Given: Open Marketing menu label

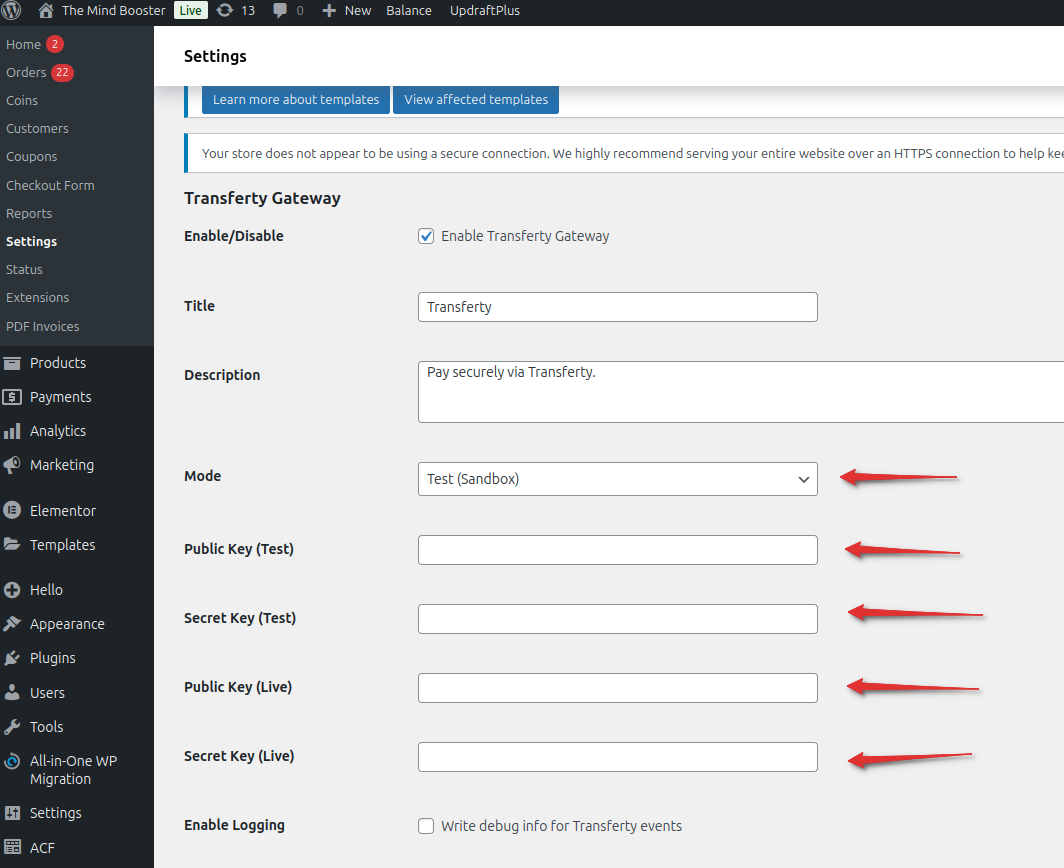Looking at the screenshot, I should 62,465.
